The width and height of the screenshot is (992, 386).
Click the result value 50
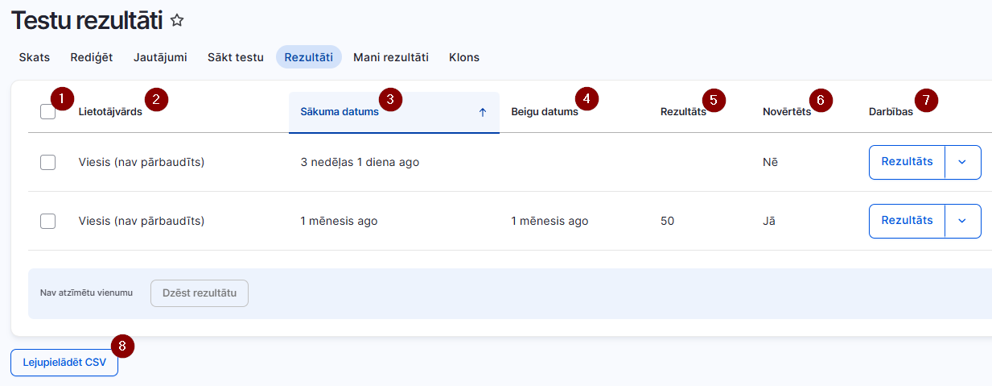(667, 221)
